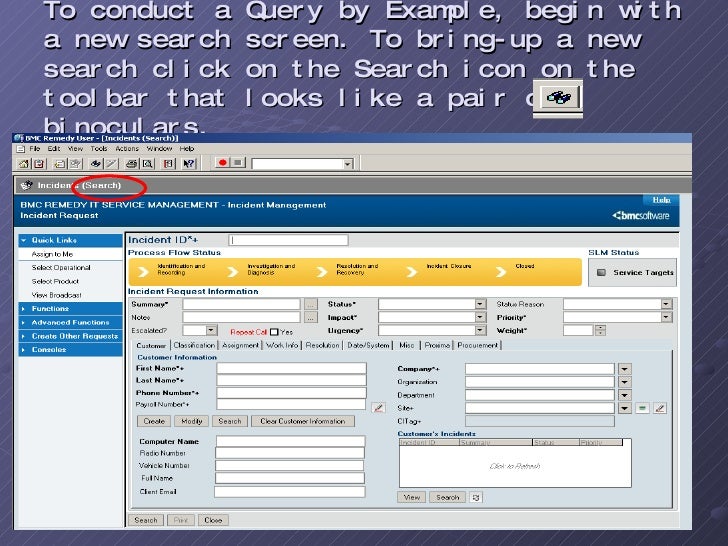Click the binoculars New Search toolbar icon
The image size is (728, 546).
[96, 163]
